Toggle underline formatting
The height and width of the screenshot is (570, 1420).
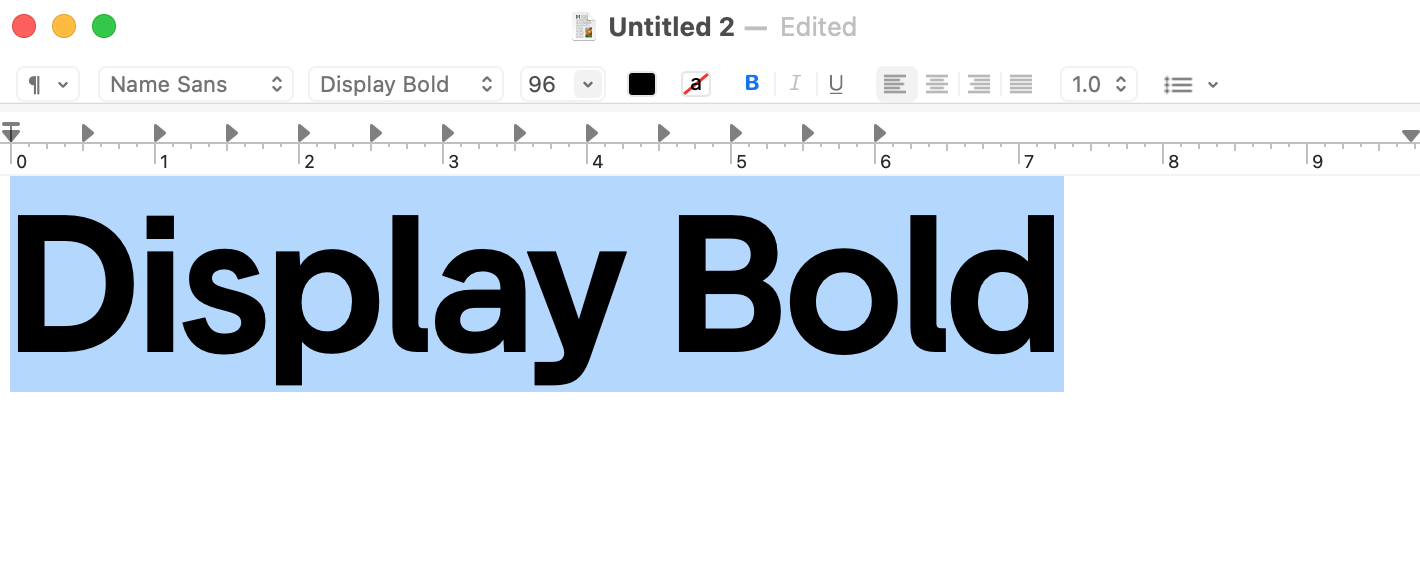[x=836, y=84]
